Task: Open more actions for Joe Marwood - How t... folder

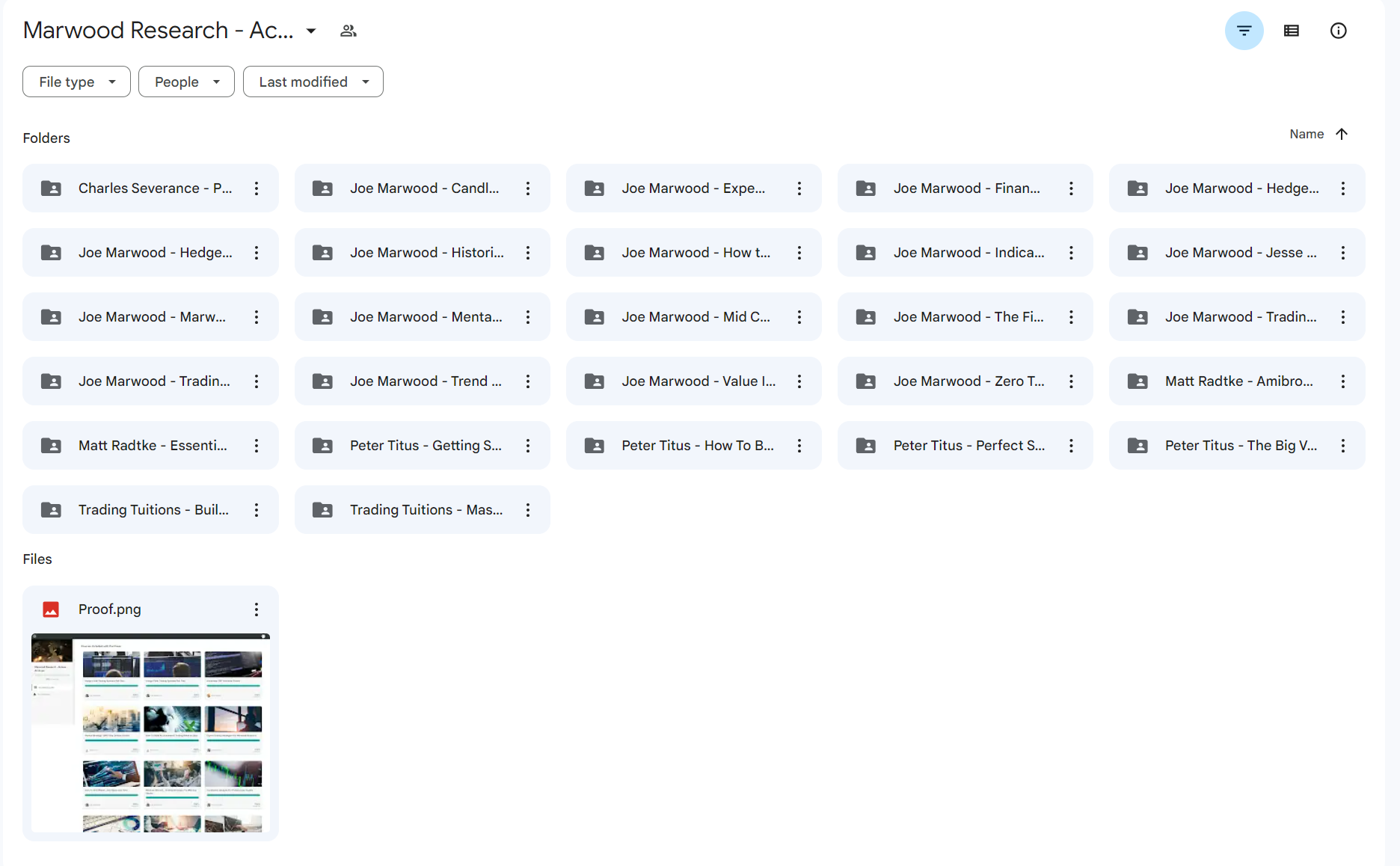Action: pyautogui.click(x=799, y=253)
